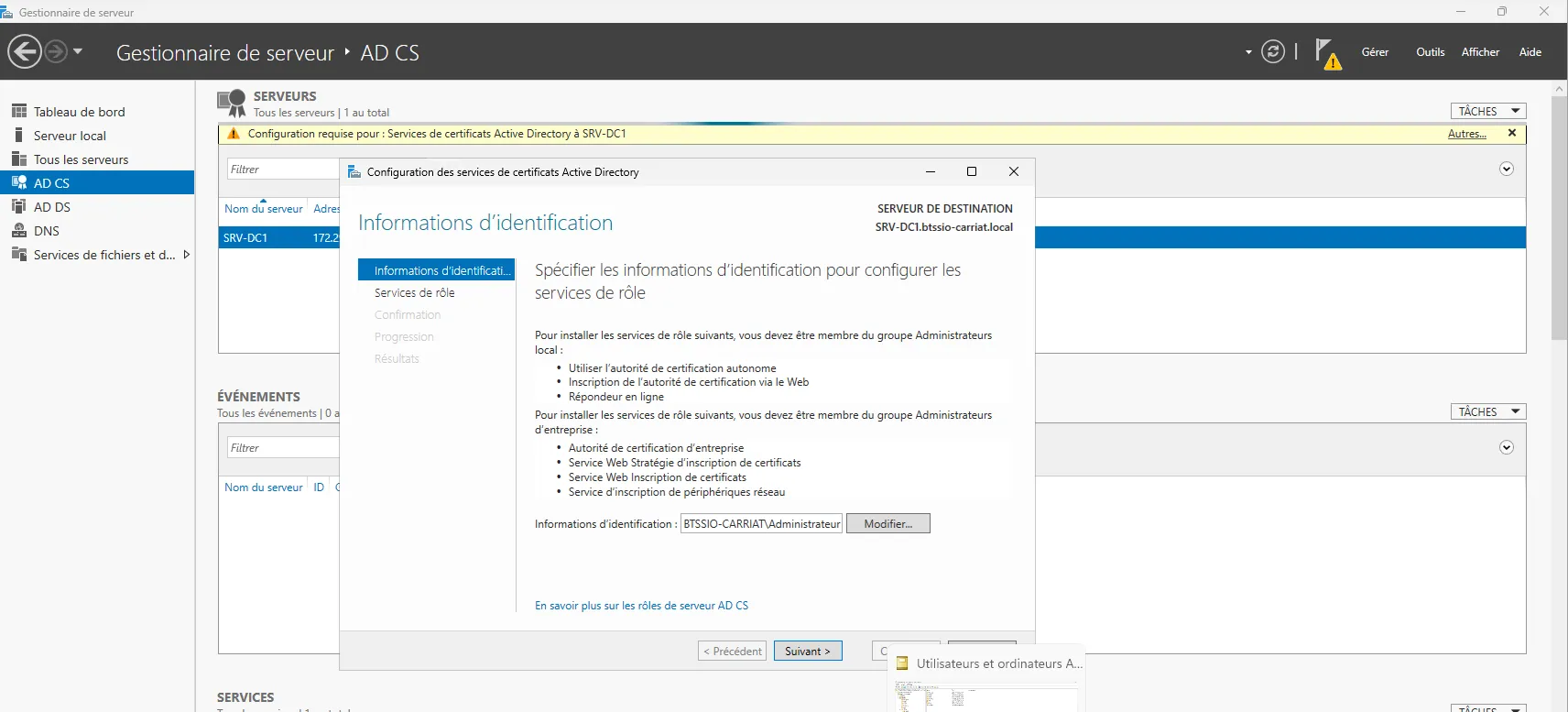This screenshot has width=1568, height=712.
Task: Click the back navigation arrow
Action: click(25, 51)
